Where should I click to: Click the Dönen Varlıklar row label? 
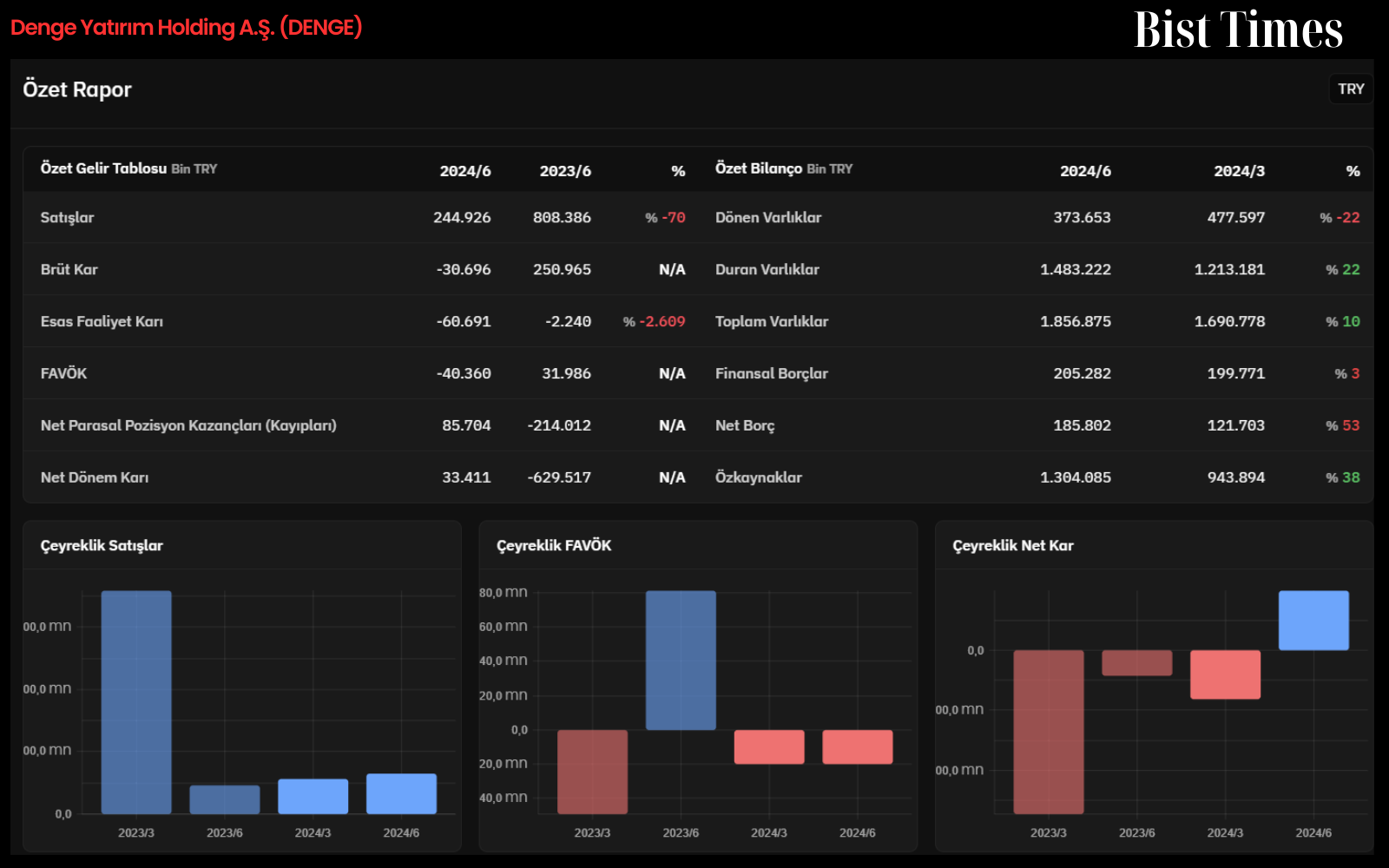click(768, 217)
